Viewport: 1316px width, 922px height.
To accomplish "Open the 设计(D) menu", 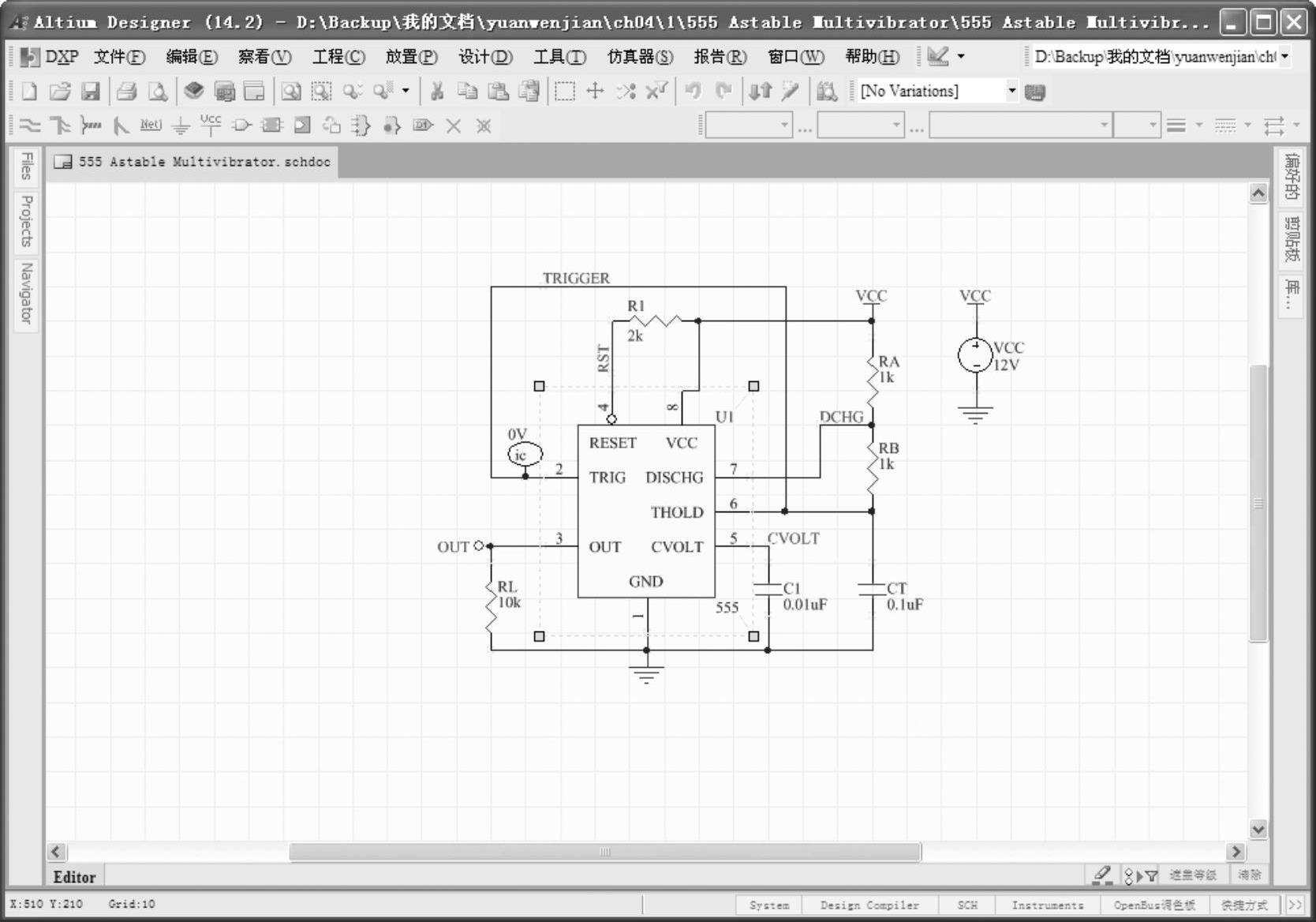I will click(485, 57).
